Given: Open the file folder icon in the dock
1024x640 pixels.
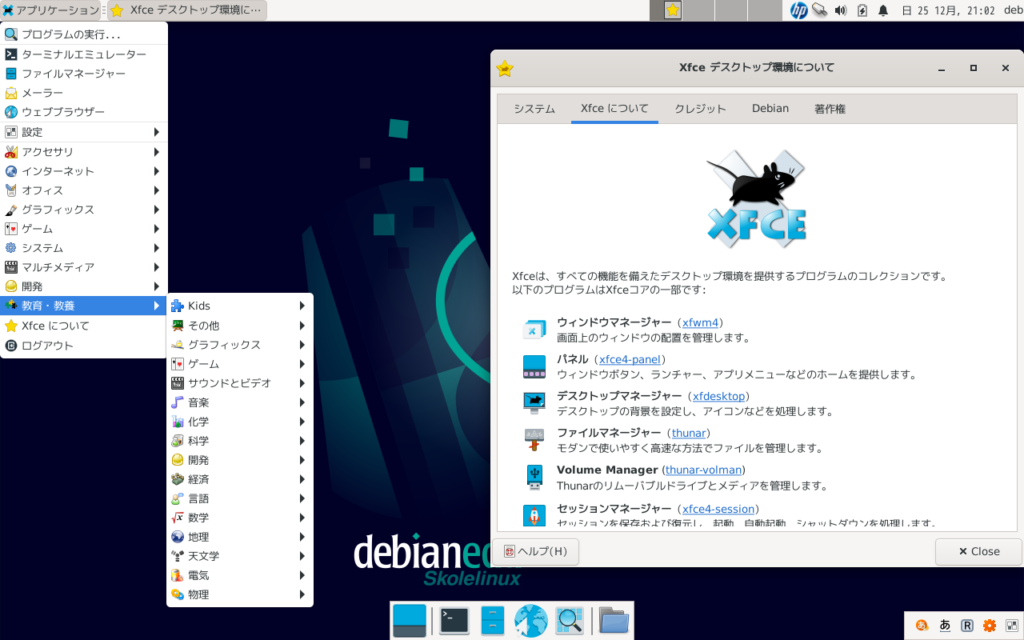Looking at the screenshot, I should click(614, 620).
